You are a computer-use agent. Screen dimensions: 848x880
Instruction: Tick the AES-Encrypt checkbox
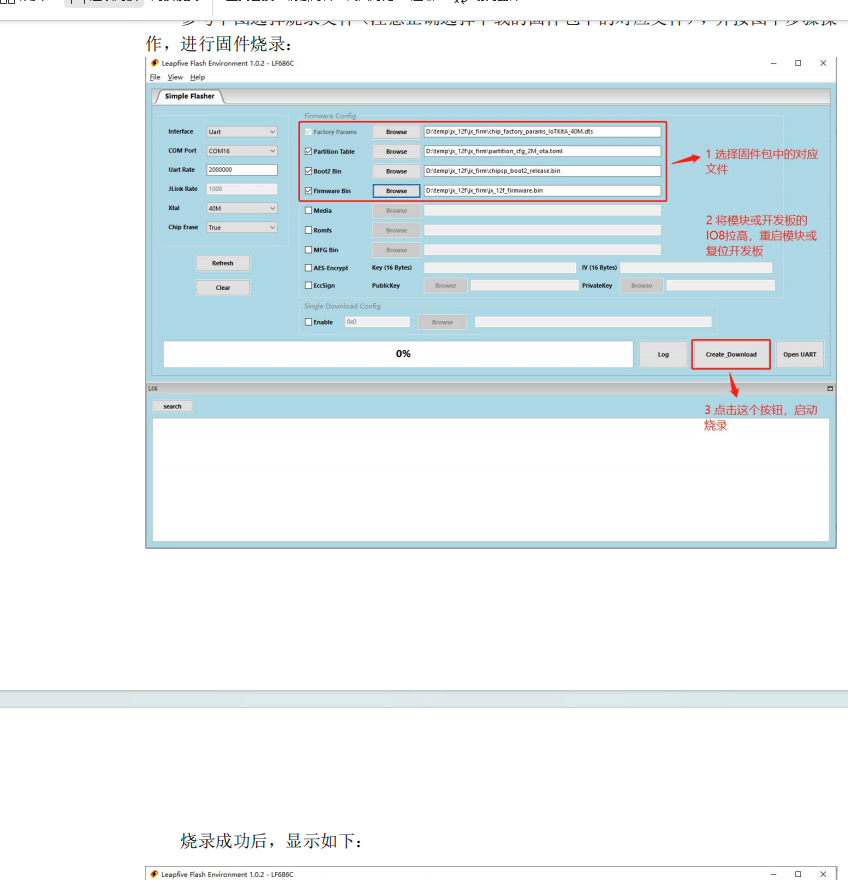click(308, 268)
